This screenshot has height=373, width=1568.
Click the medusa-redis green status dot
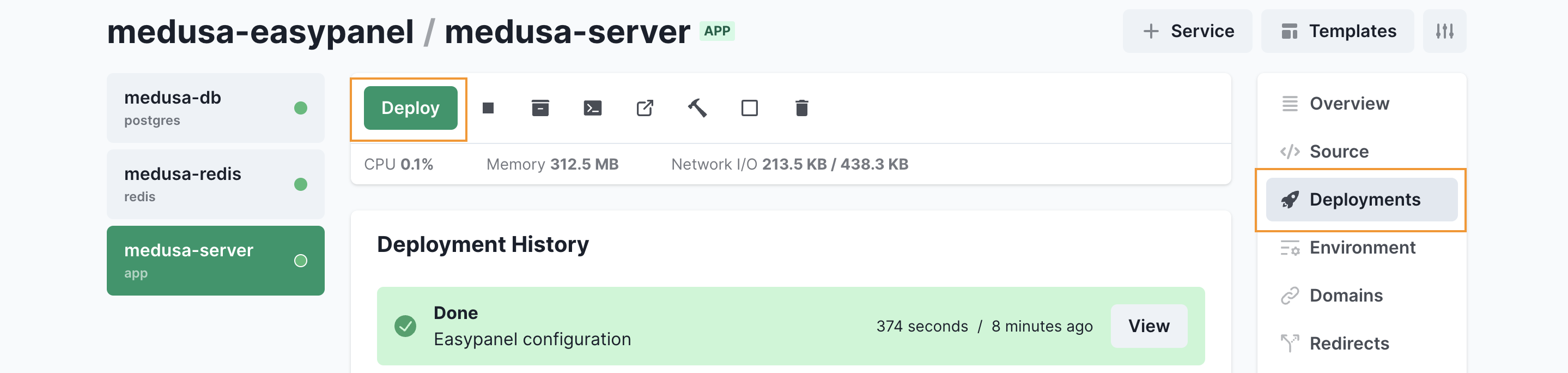pos(300,184)
